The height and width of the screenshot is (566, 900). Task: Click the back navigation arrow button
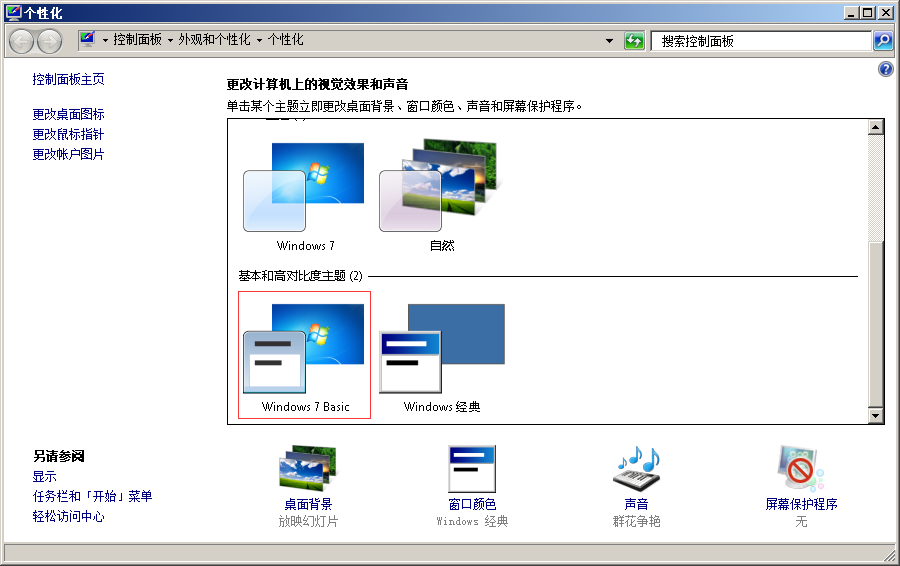coord(22,41)
